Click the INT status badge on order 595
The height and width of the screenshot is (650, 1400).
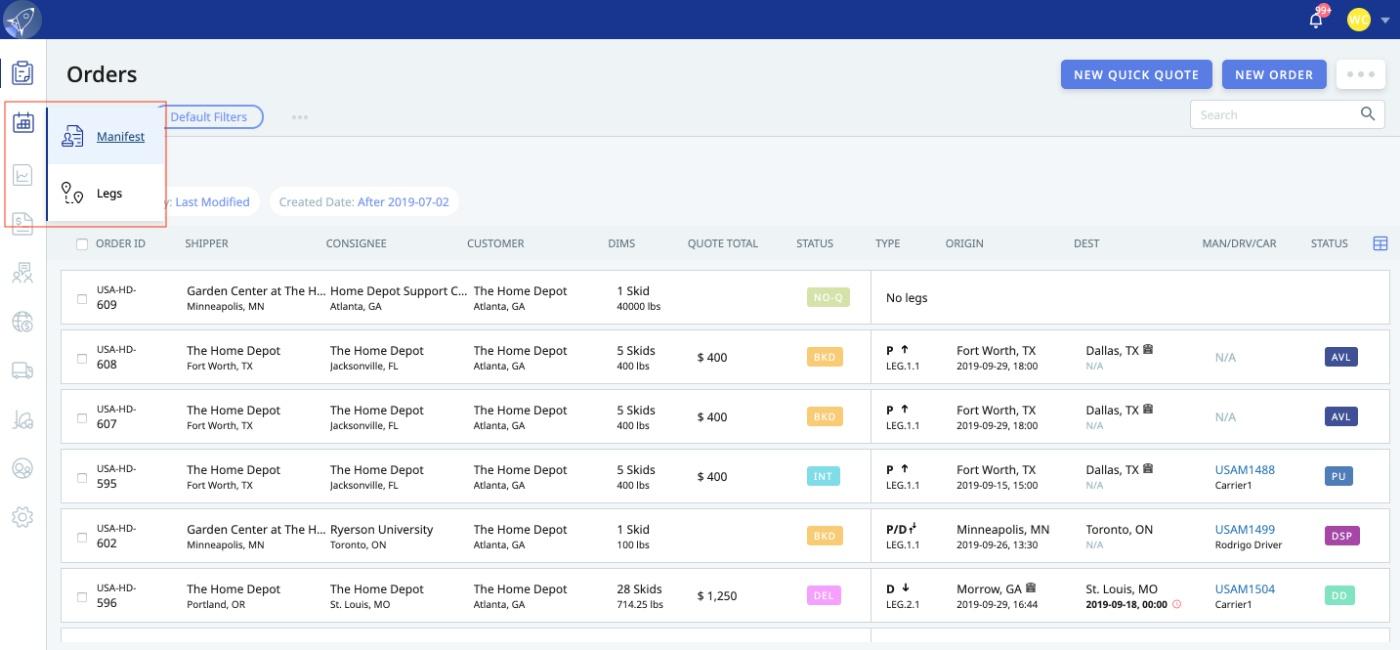click(823, 476)
